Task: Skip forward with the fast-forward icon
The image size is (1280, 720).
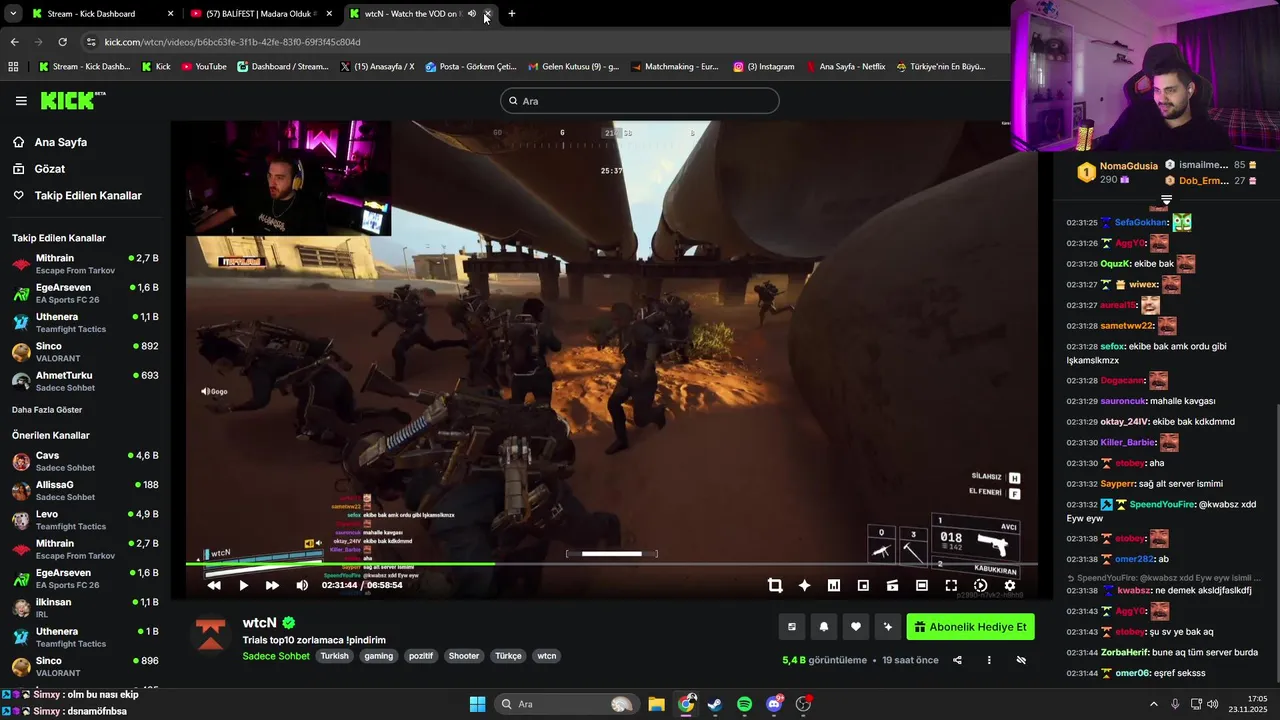Action: point(272,585)
